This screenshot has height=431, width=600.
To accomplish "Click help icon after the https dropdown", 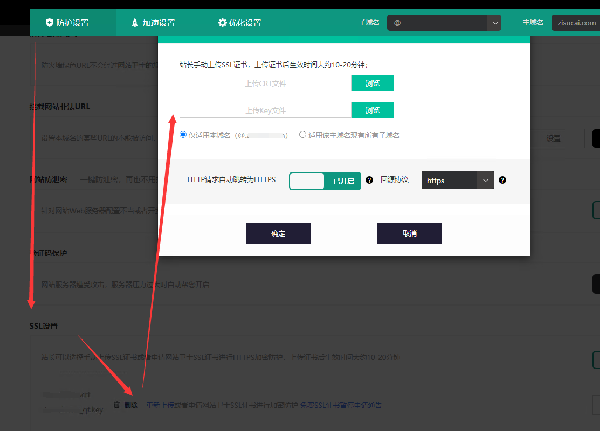I will pos(502,180).
